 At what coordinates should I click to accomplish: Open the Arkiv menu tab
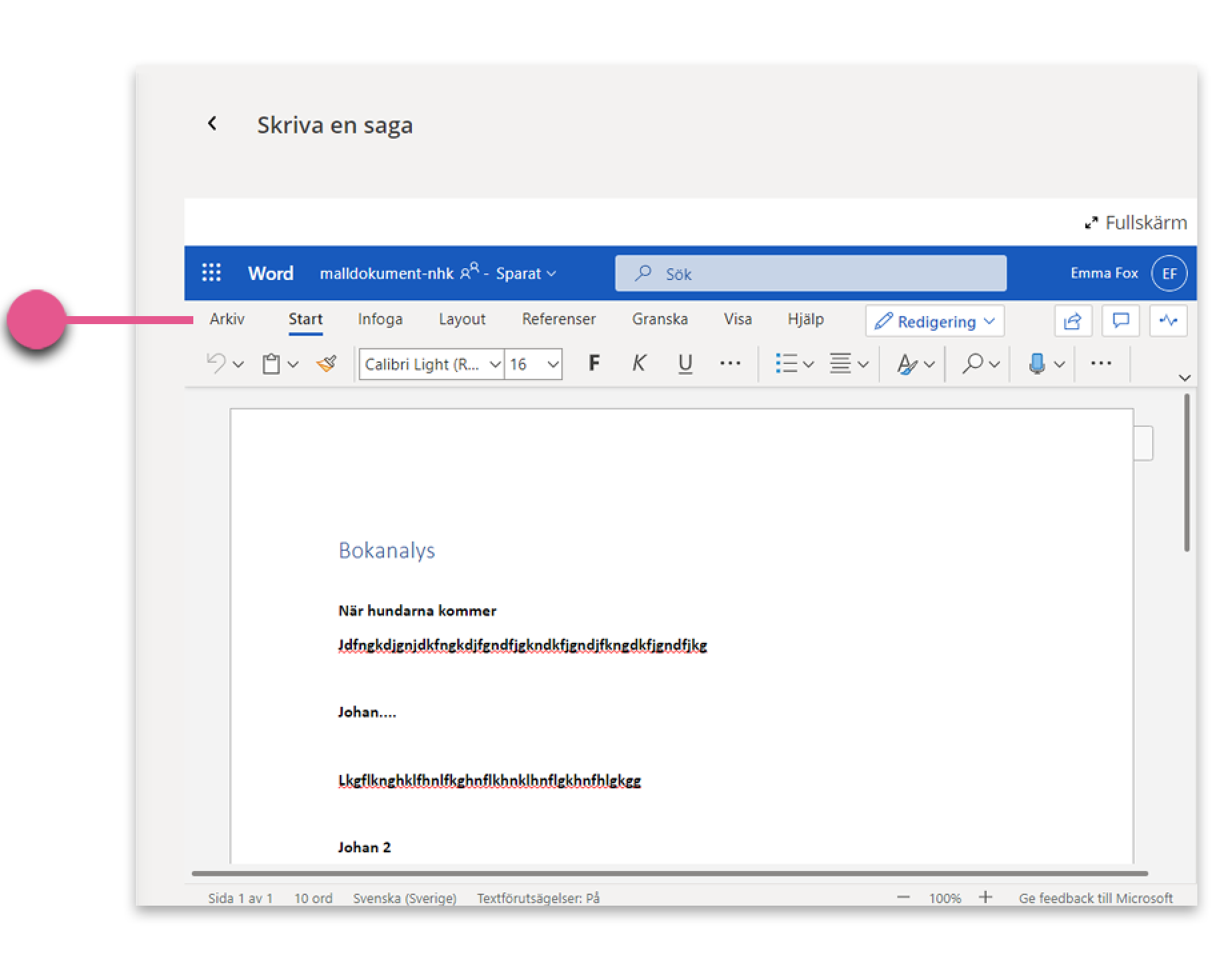pos(227,319)
